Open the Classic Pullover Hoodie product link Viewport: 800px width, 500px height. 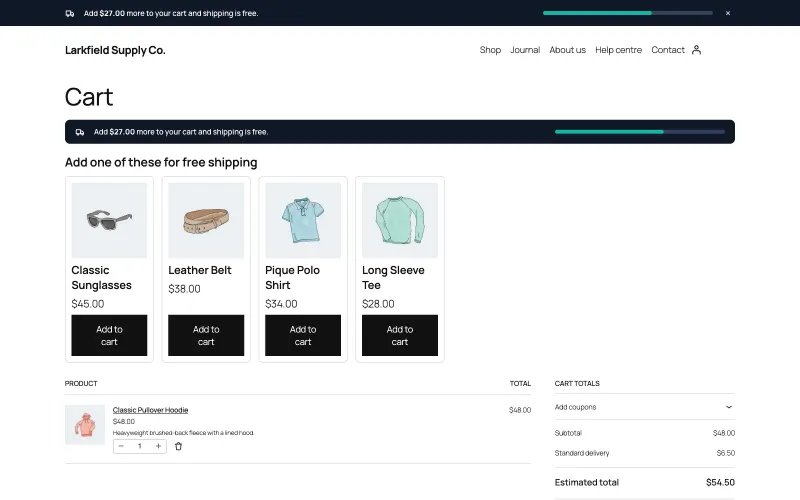(x=151, y=410)
